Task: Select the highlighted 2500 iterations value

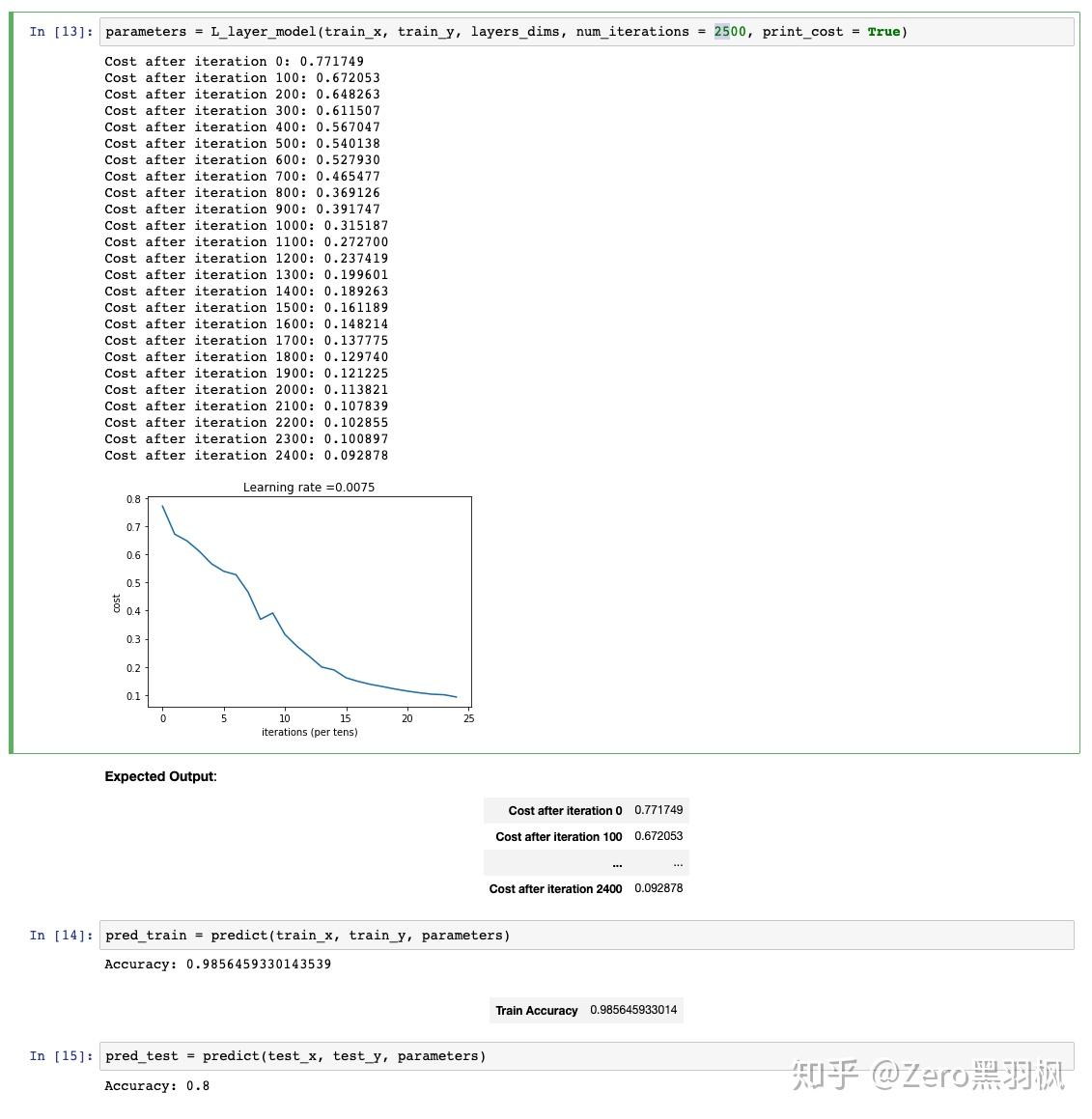Action: pyautogui.click(x=729, y=32)
